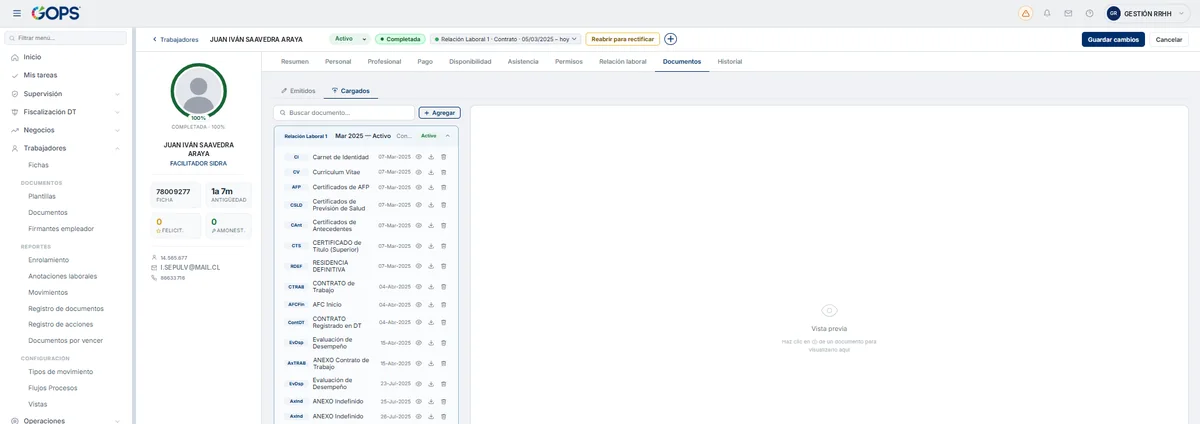1200x424 pixels.
Task: Open the help question mark icon
Action: pos(1089,13)
